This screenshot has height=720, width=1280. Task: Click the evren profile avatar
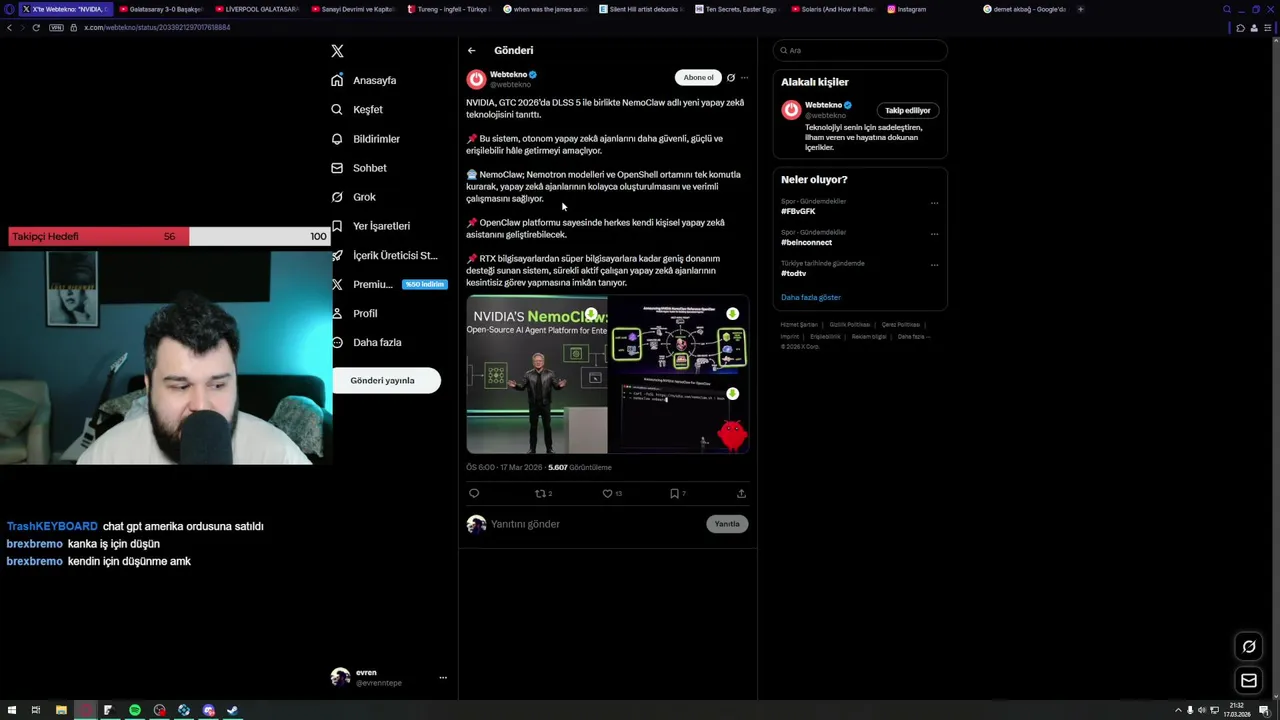click(340, 677)
